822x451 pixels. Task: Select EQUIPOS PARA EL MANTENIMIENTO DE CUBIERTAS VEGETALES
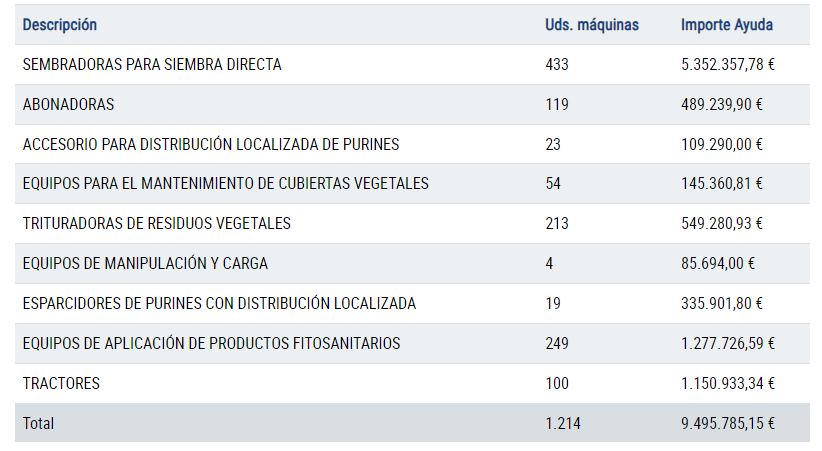(225, 184)
